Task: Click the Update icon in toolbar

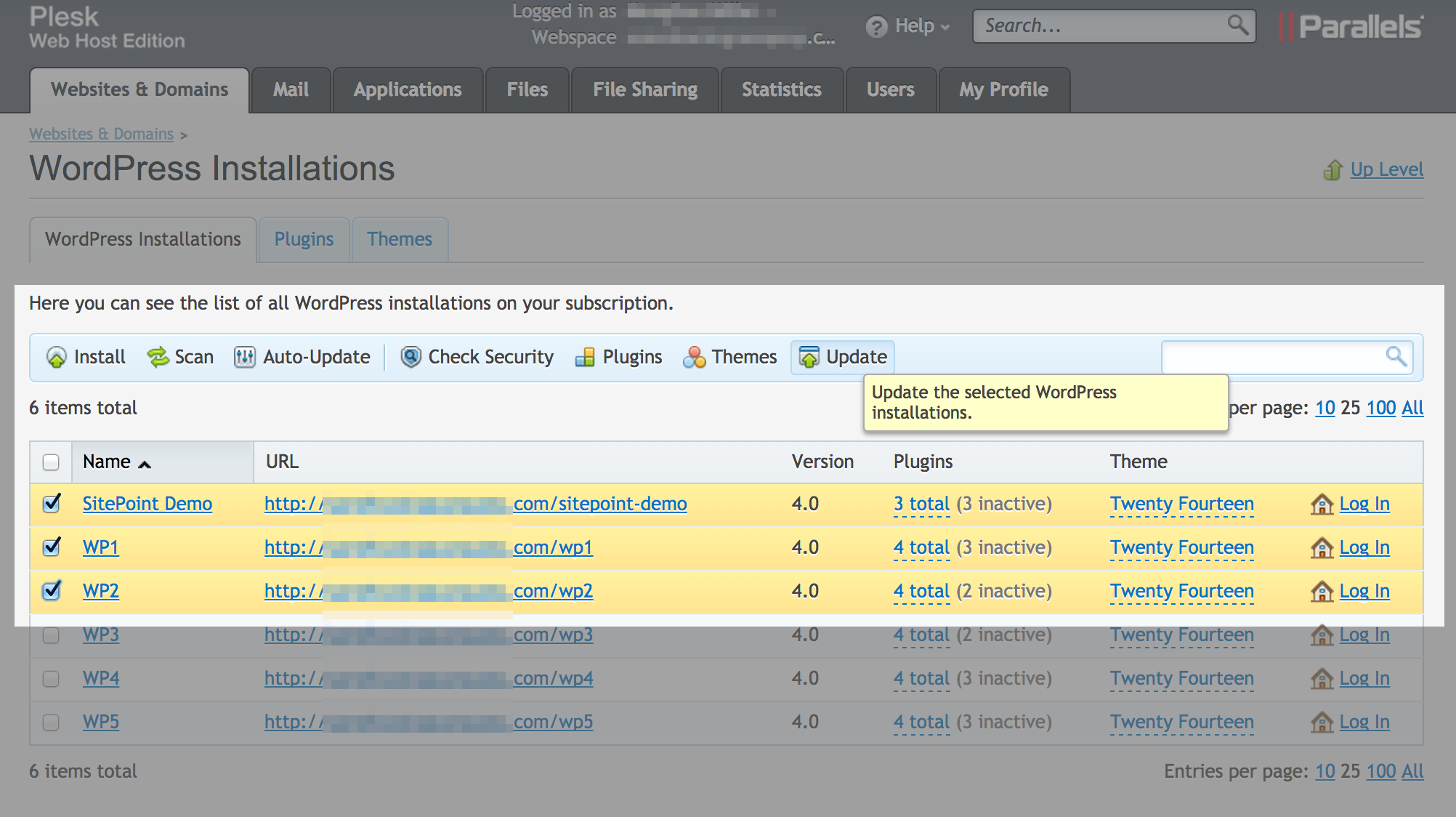Action: pyautogui.click(x=809, y=357)
